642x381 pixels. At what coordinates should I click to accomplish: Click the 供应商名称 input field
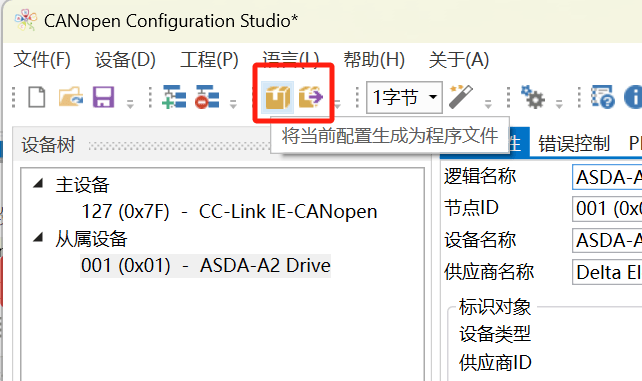[607, 272]
